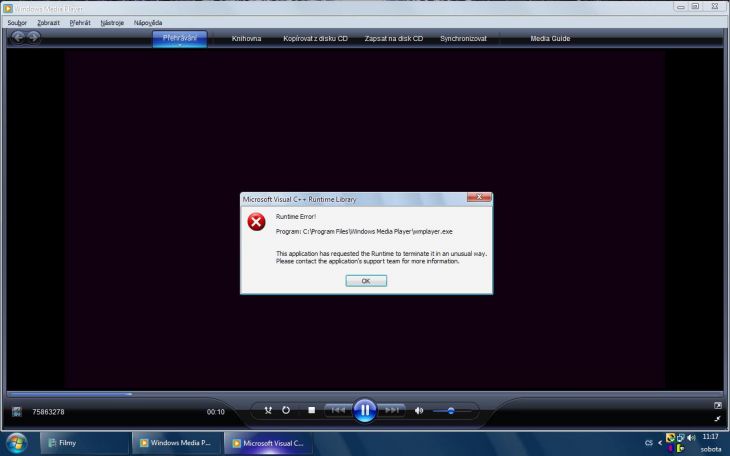This screenshot has width=730, height=456.
Task: Select the Přehrávání tab
Action: pos(180,39)
